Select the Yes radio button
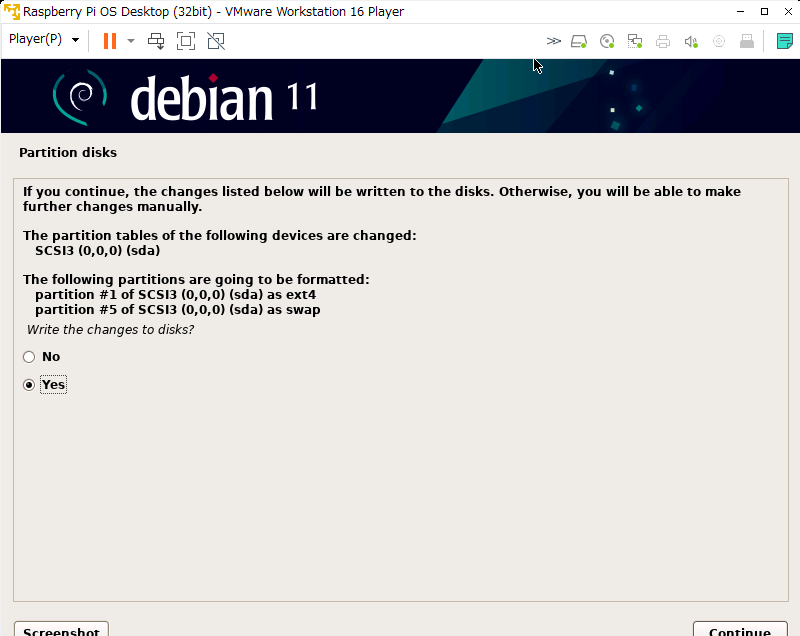 29,385
